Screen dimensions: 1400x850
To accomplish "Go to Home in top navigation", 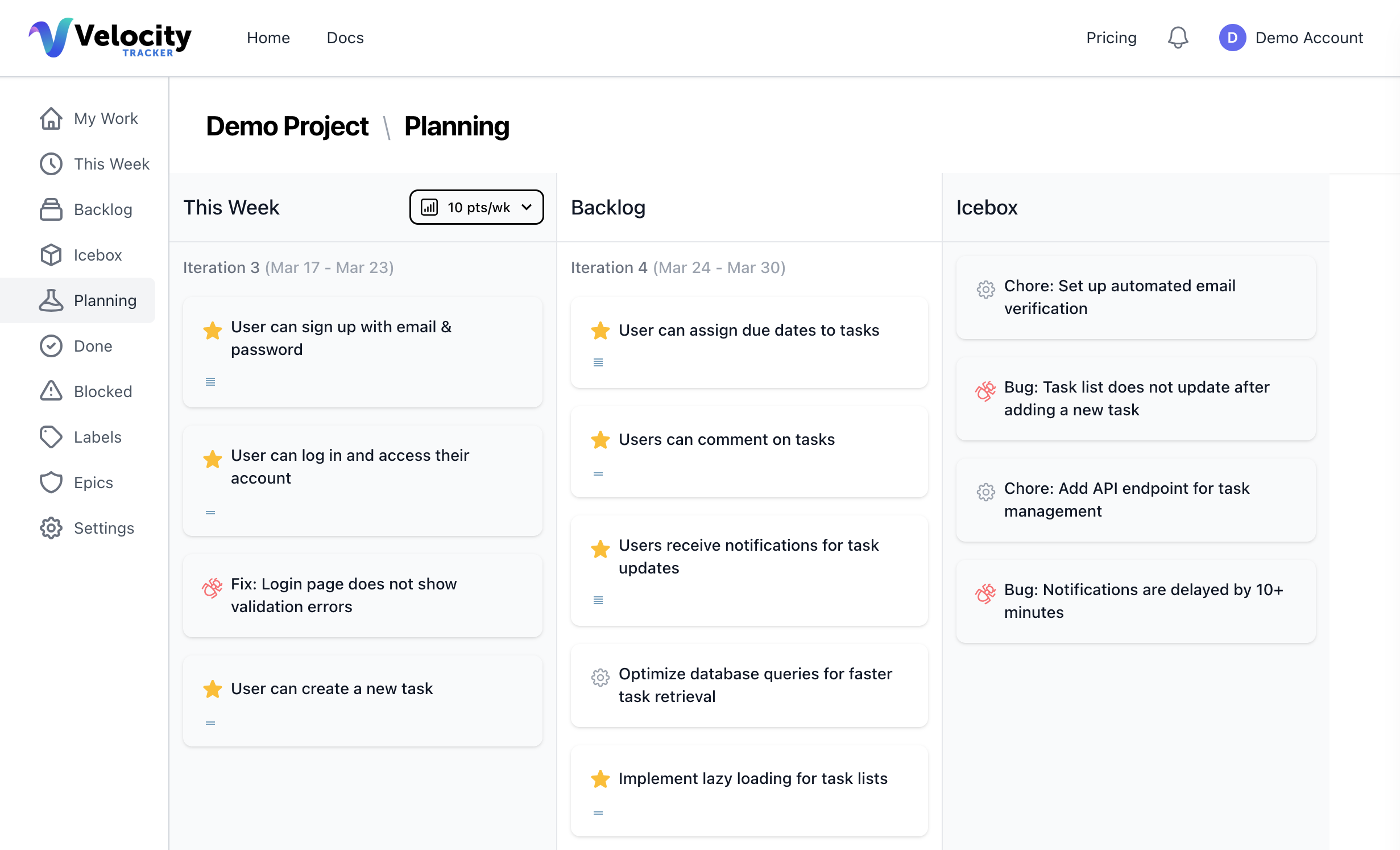I will coord(268,38).
